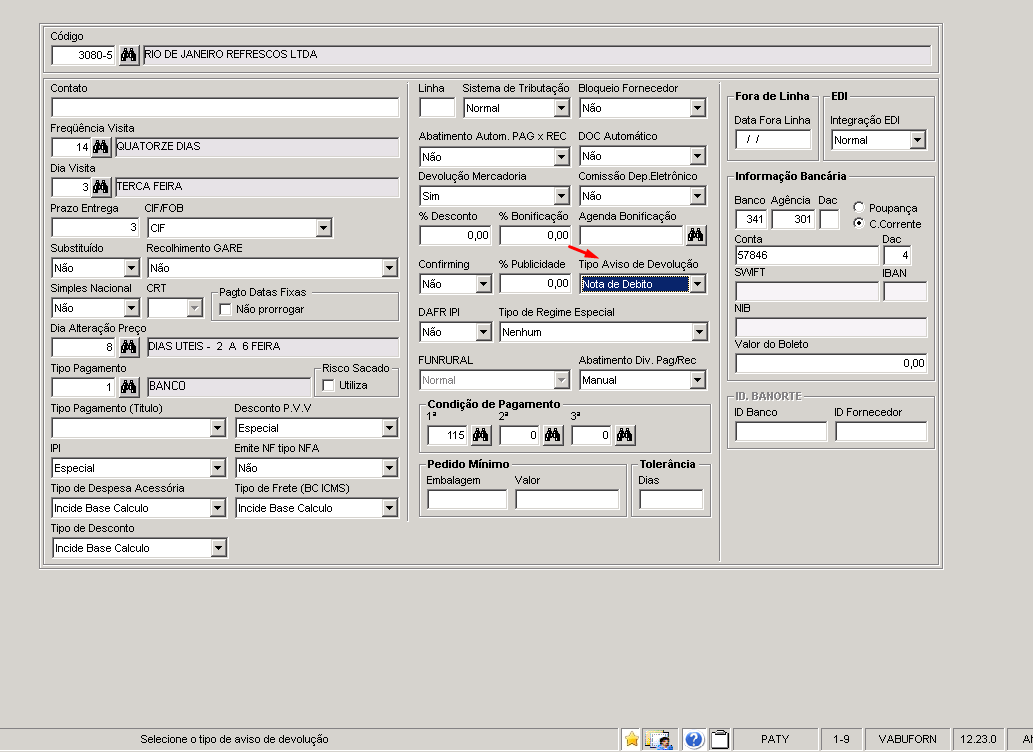Screen dimensions: 1033x752
Task: Open Tipo Pagamento (Título) dropdown
Action: coord(218,428)
